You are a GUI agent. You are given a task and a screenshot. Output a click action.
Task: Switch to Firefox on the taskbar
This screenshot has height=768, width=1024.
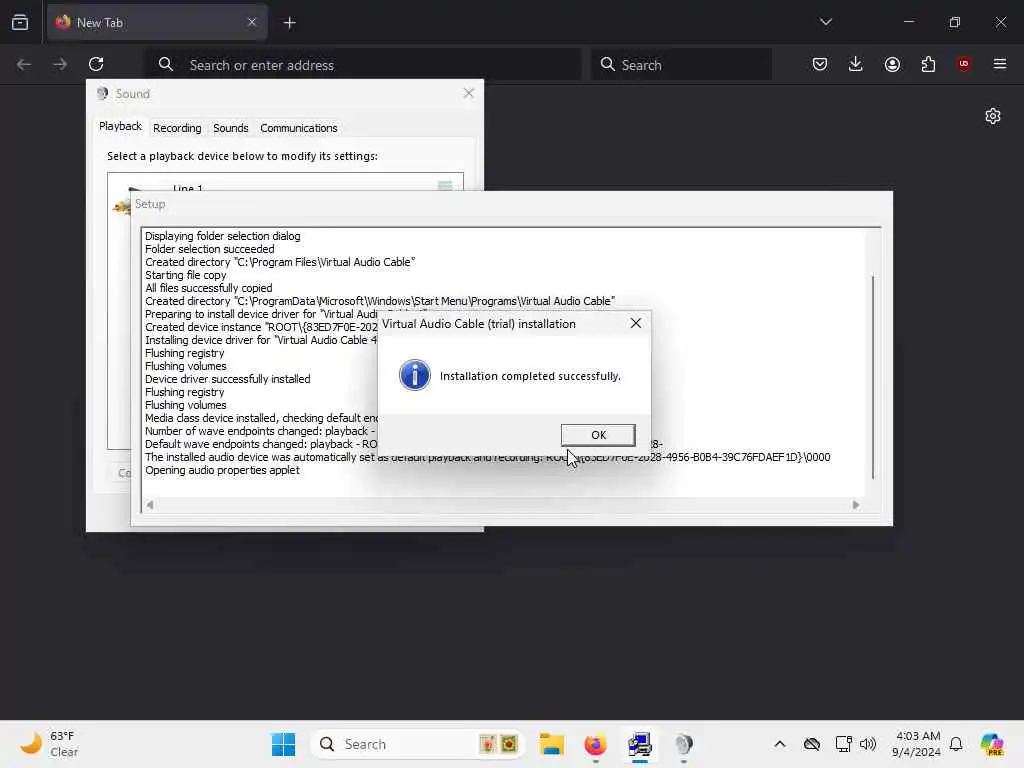pos(595,744)
